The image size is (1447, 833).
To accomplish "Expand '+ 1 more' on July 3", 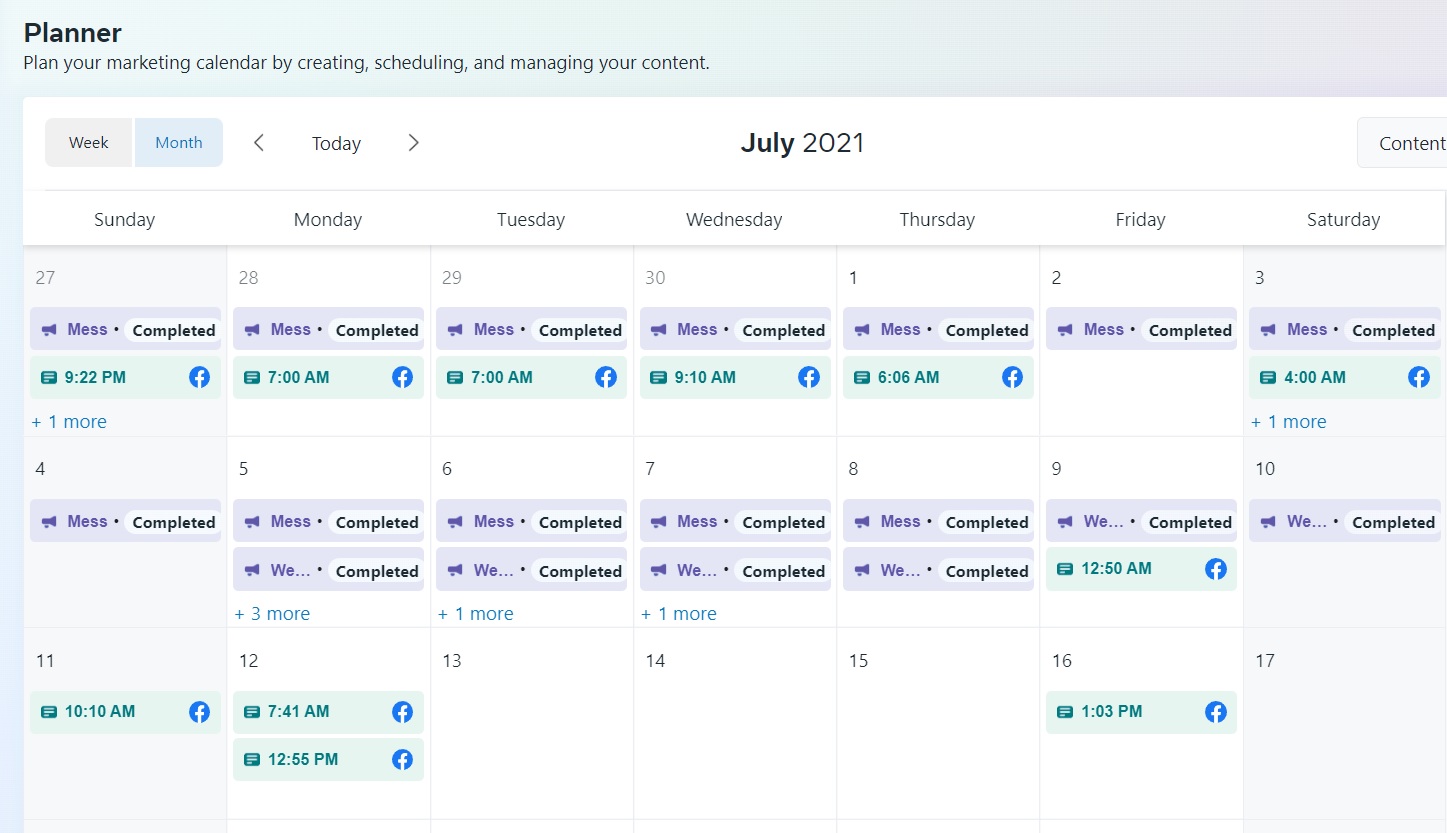I will click(1288, 422).
